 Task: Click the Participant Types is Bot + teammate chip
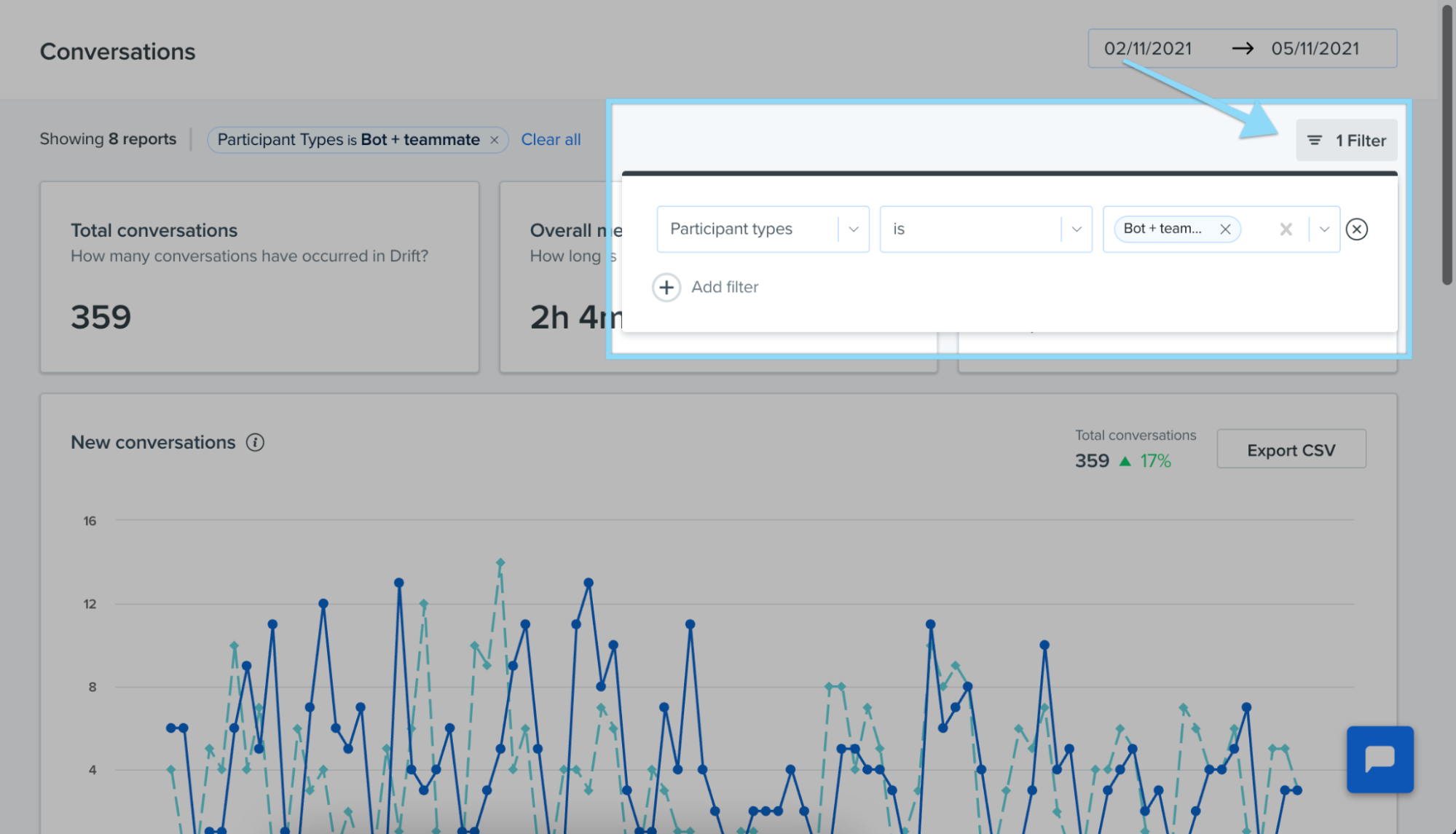pyautogui.click(x=358, y=139)
